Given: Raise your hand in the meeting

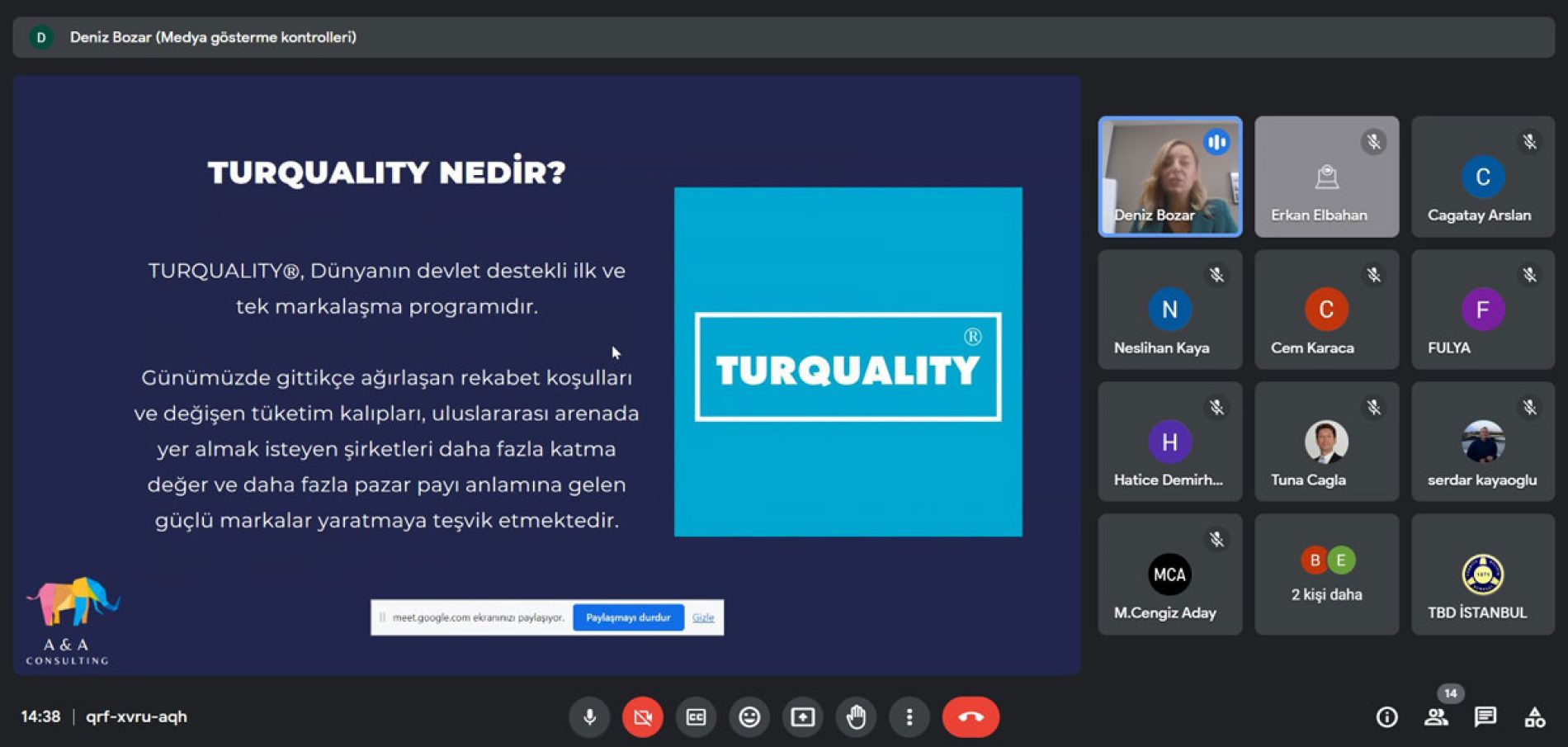Looking at the screenshot, I should [857, 717].
